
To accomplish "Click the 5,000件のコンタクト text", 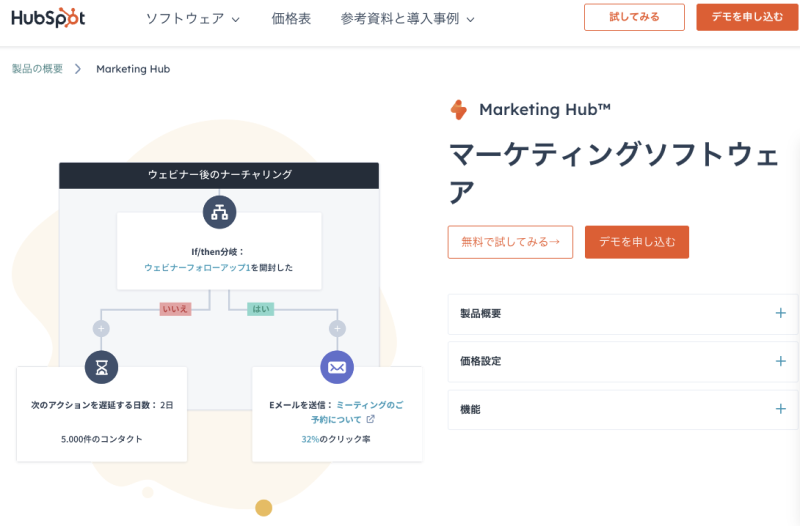I will (x=102, y=439).
